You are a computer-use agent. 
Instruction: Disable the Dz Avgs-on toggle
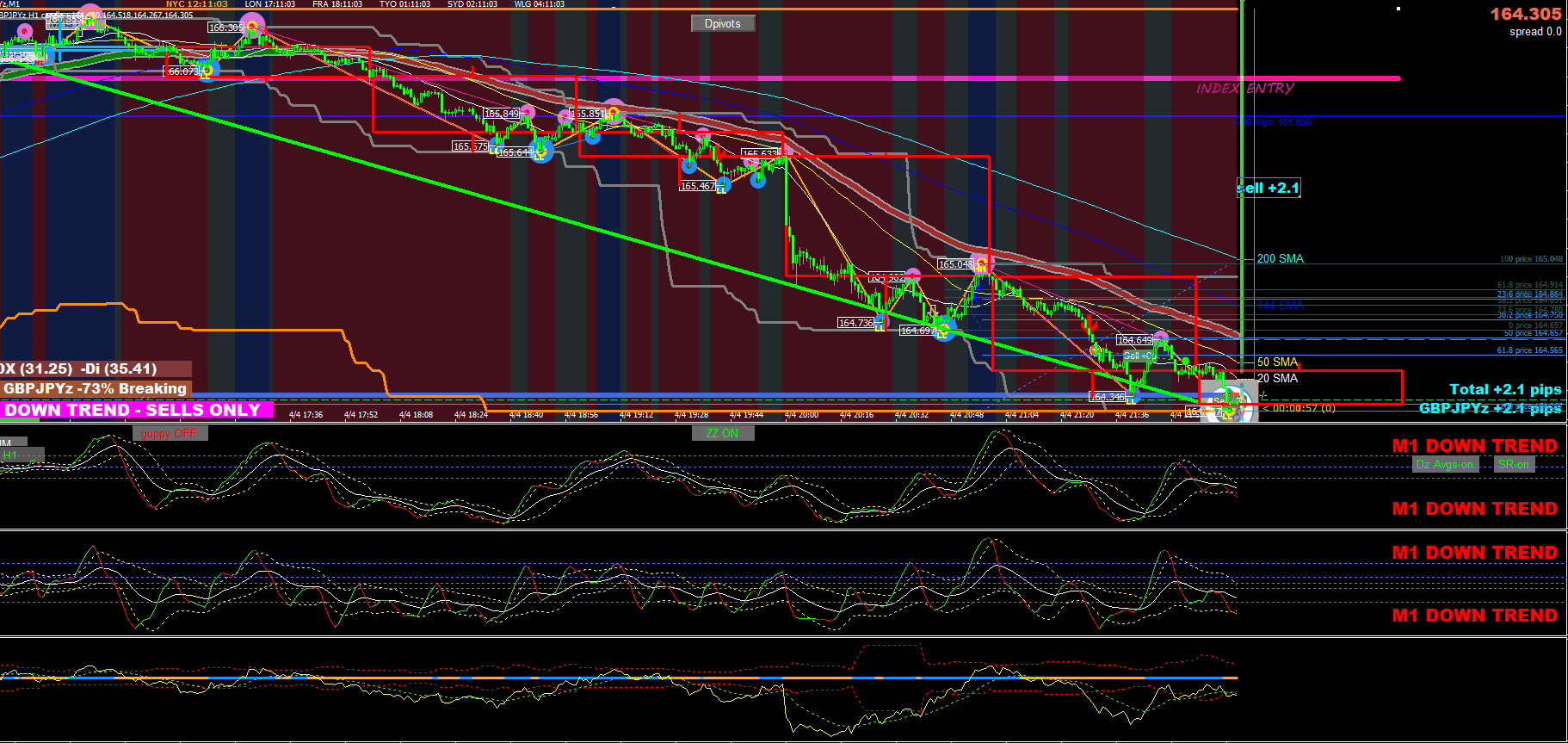(1445, 464)
